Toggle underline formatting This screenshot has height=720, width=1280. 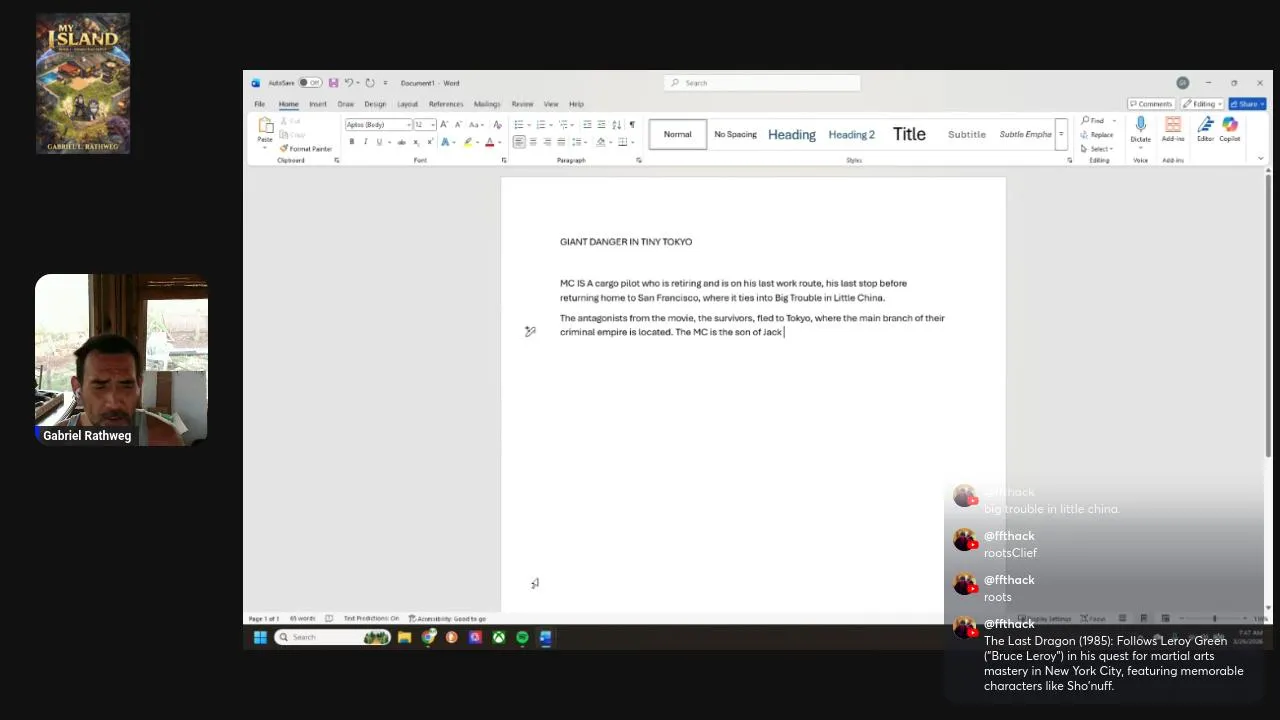[379, 142]
